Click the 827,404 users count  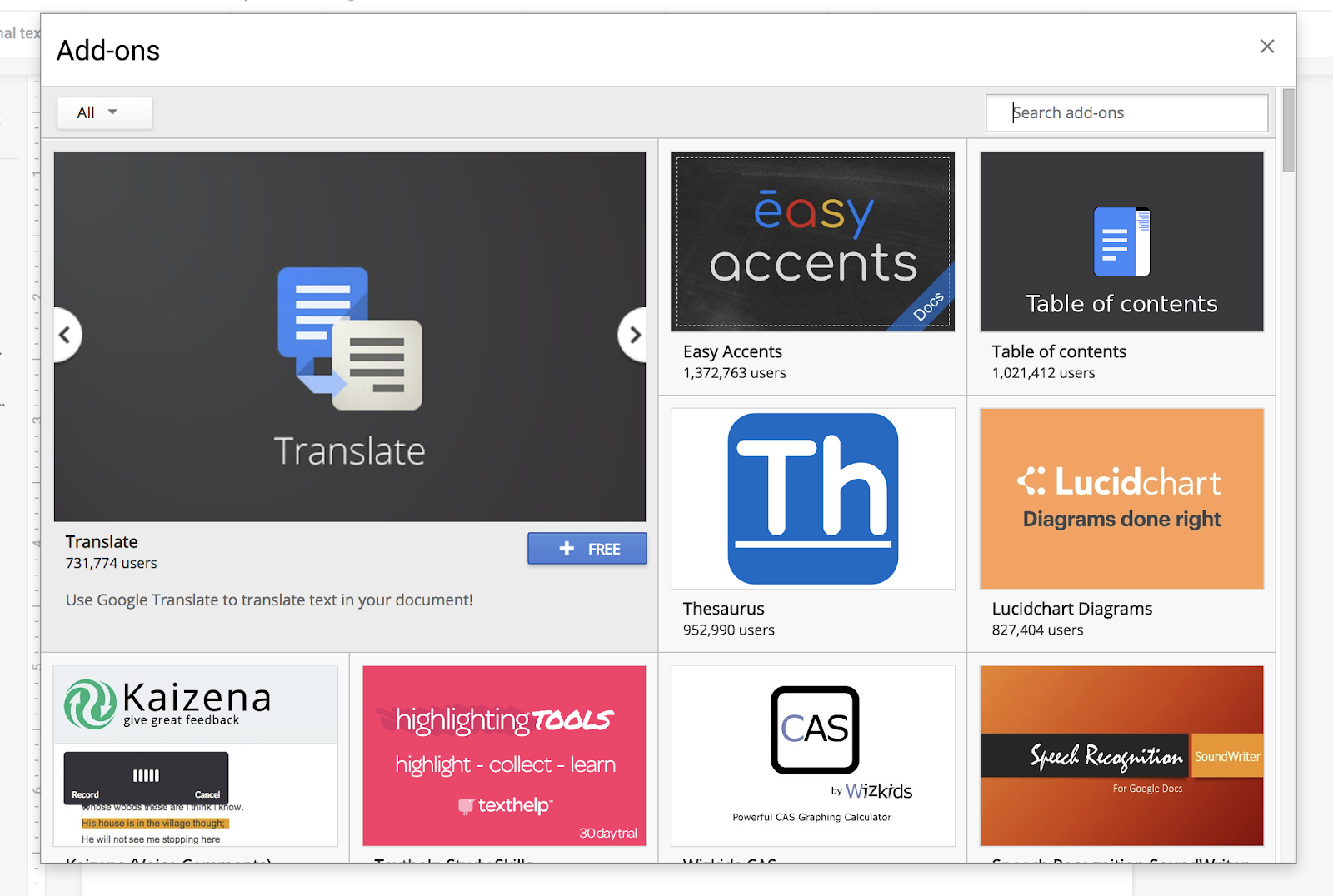pyautogui.click(x=1037, y=630)
